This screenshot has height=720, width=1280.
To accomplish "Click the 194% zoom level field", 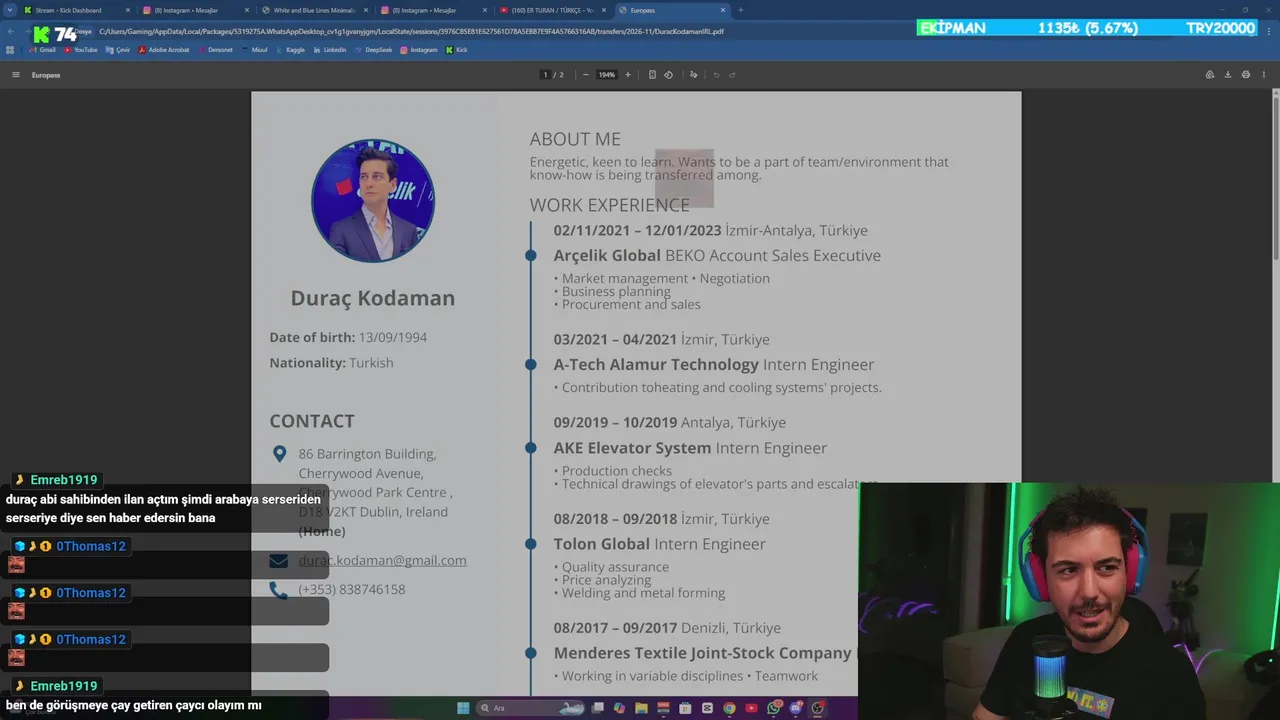I will [607, 75].
